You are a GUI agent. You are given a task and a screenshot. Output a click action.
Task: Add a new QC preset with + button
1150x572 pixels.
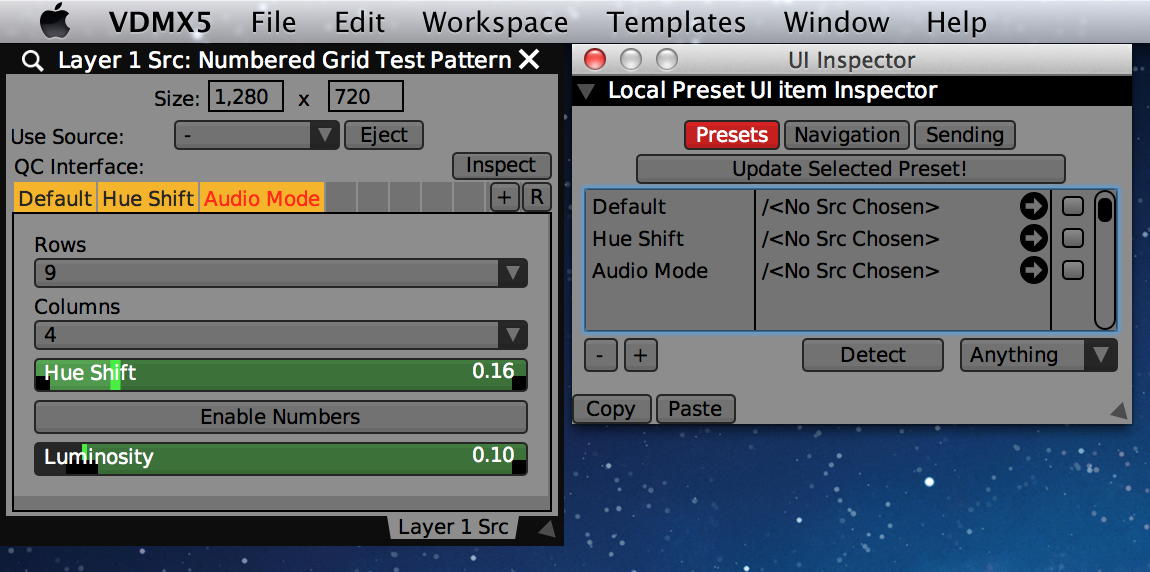tap(505, 197)
